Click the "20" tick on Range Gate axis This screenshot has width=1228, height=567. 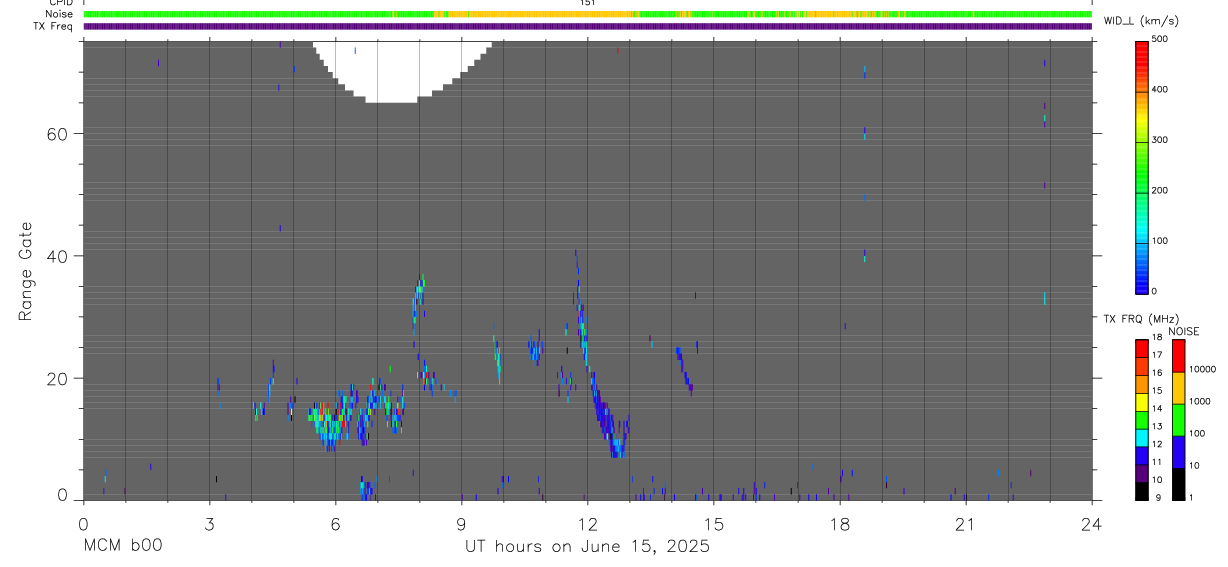(57, 379)
